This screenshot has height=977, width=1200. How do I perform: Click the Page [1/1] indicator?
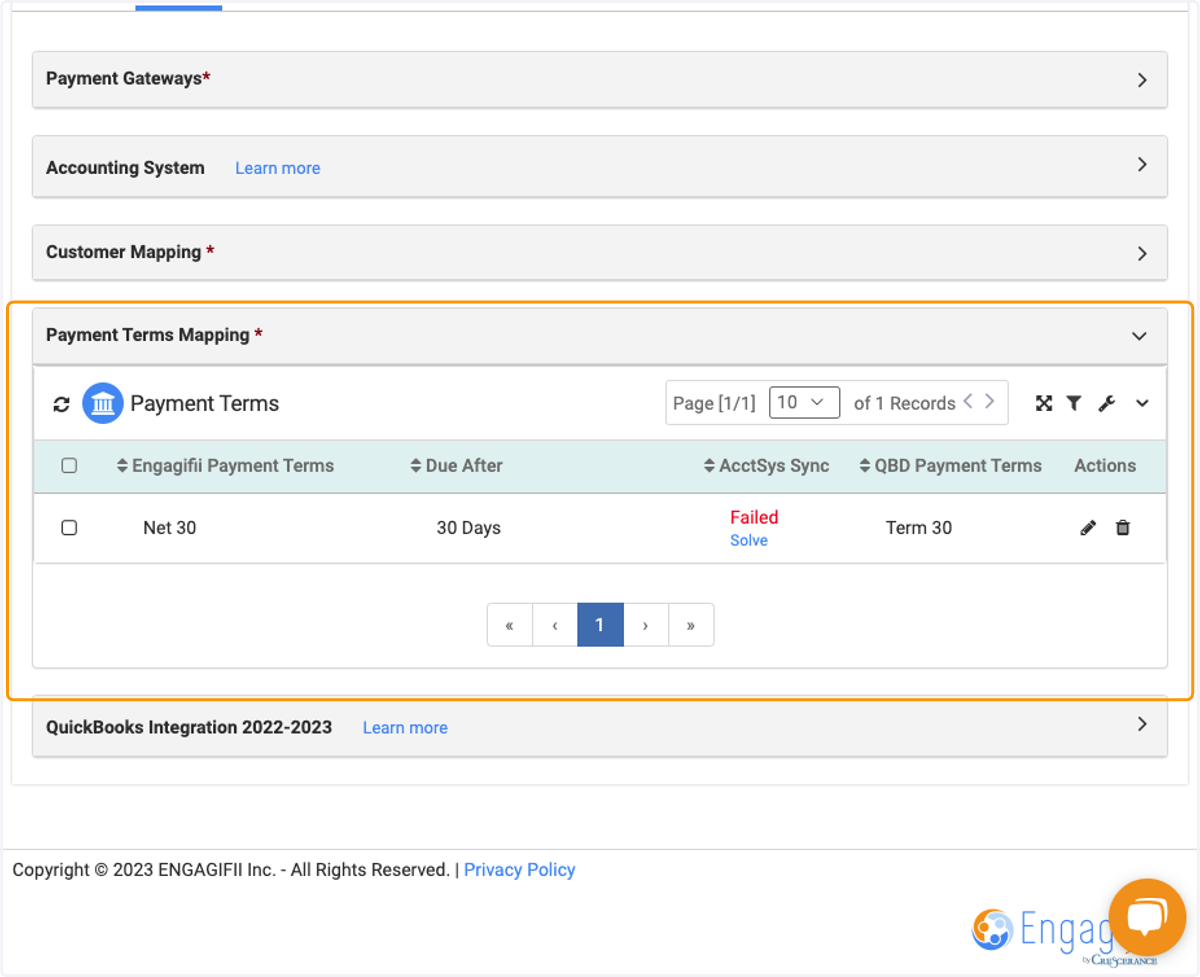pyautogui.click(x=714, y=403)
